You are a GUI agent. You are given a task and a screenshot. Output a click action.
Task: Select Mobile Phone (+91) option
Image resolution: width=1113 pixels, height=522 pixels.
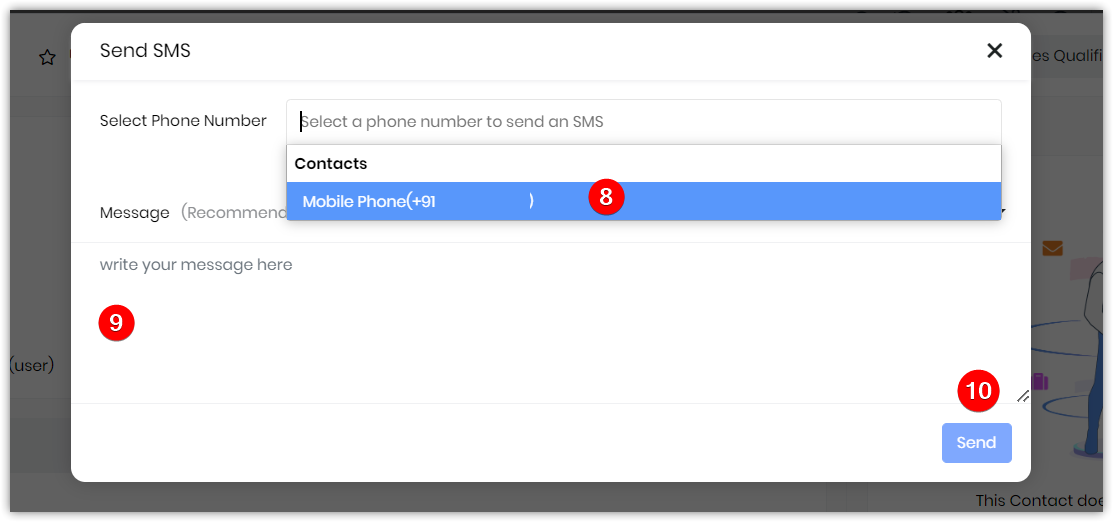click(644, 201)
